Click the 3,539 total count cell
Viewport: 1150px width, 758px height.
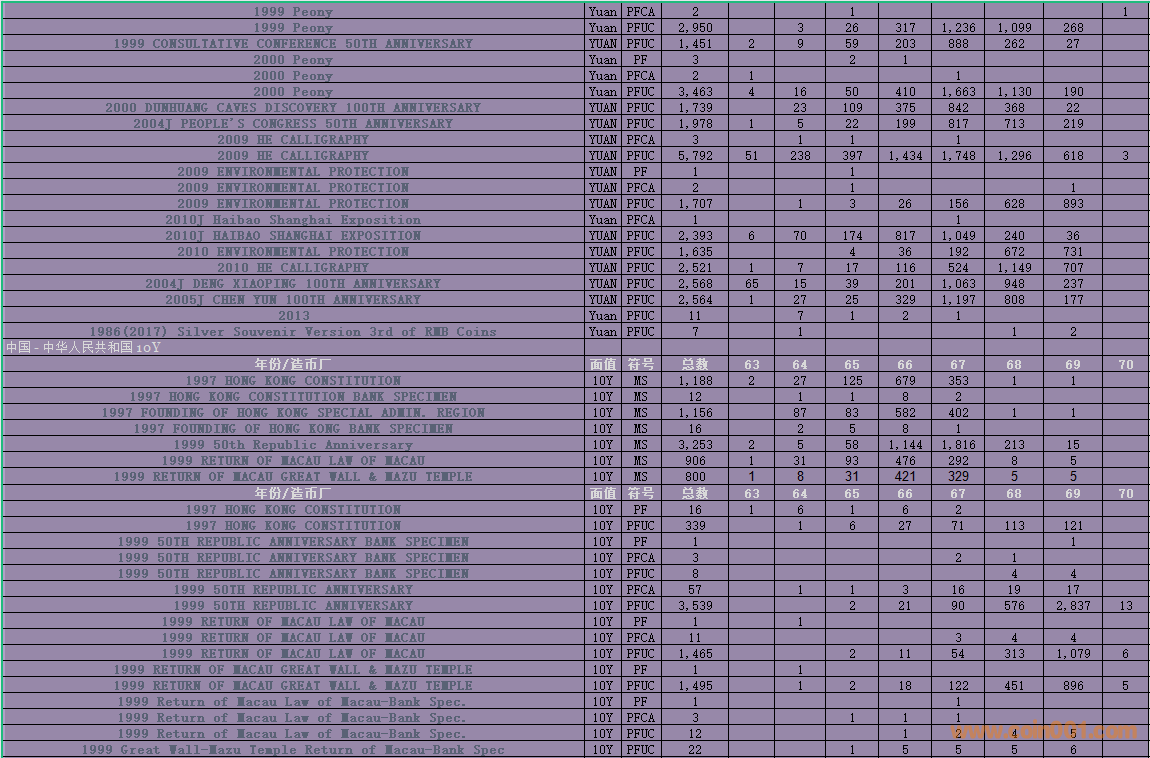click(694, 606)
